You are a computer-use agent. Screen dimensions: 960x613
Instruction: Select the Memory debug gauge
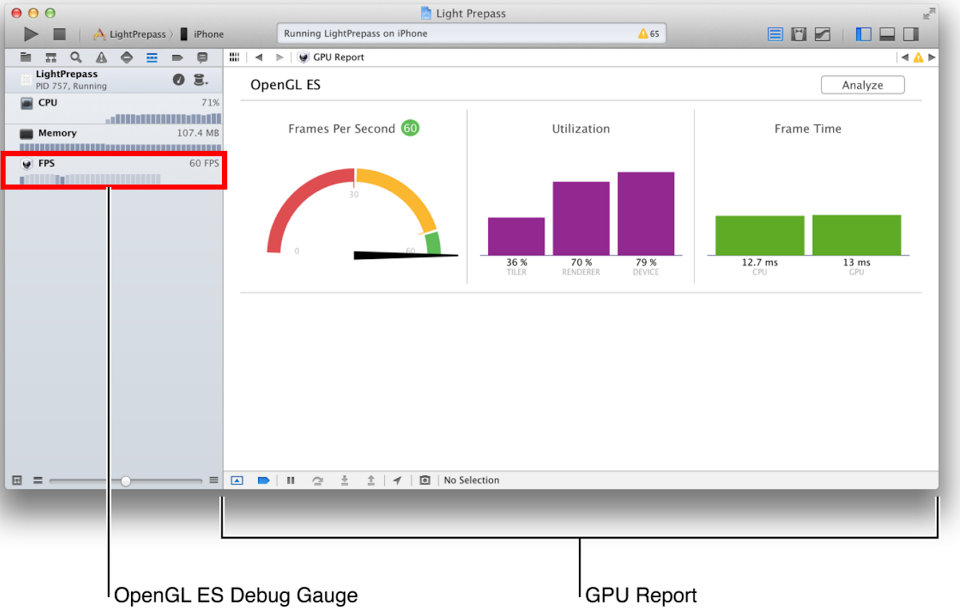[114, 138]
